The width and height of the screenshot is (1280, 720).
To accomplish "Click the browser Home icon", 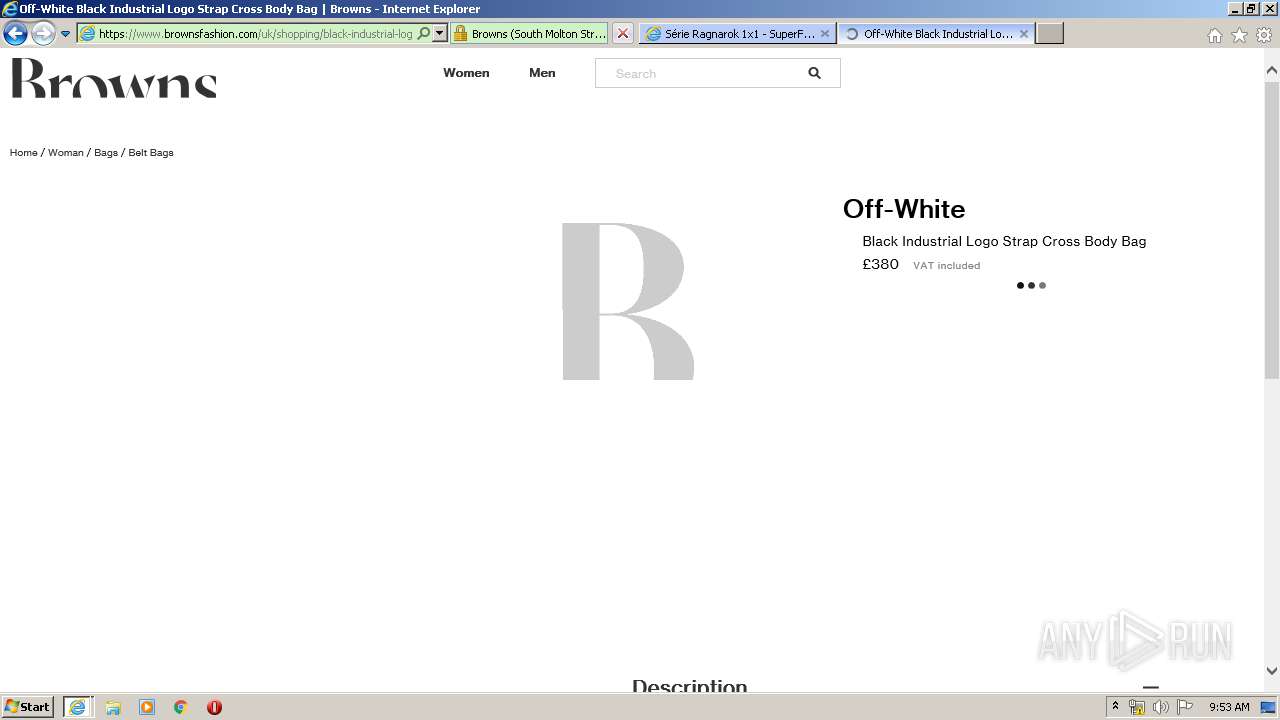I will point(1215,35).
